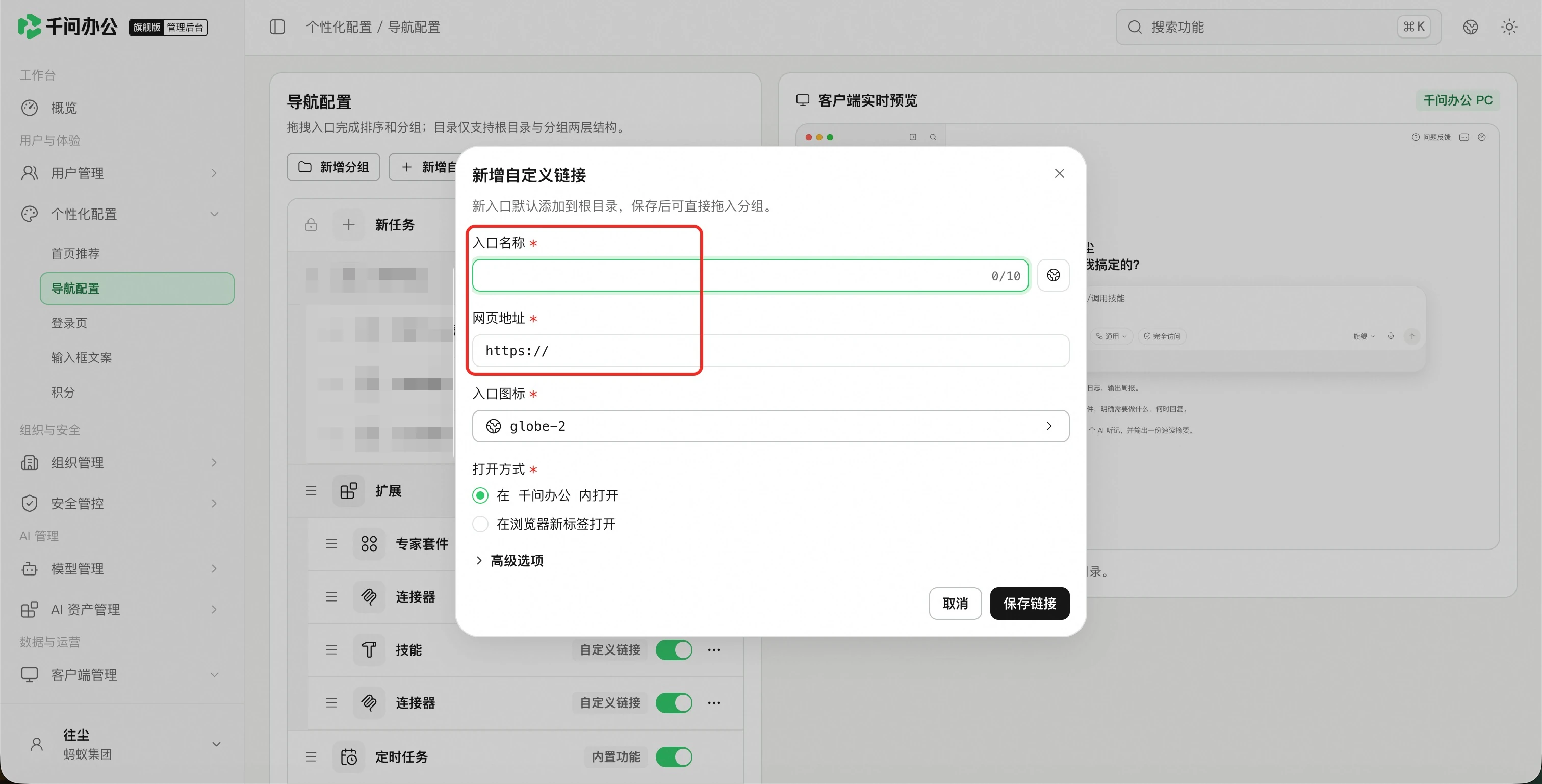Select 在千问办公内打开 radio option
1542x784 pixels.
pyautogui.click(x=480, y=495)
